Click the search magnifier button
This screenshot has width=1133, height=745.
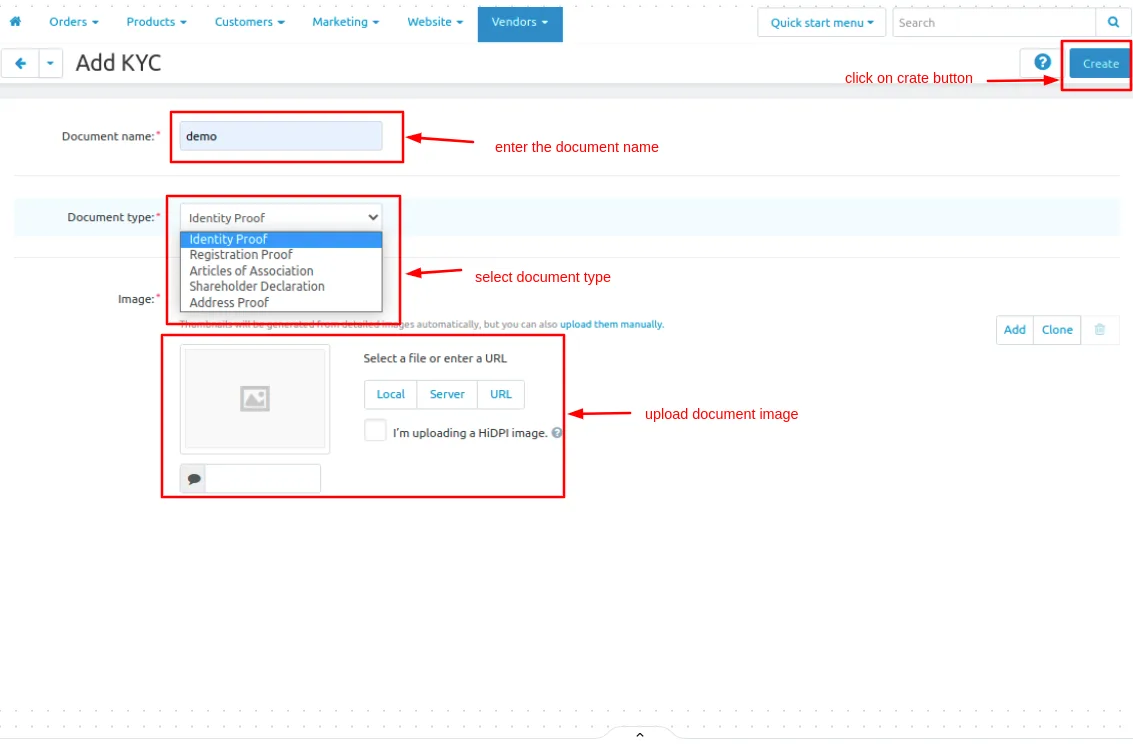(x=1113, y=22)
